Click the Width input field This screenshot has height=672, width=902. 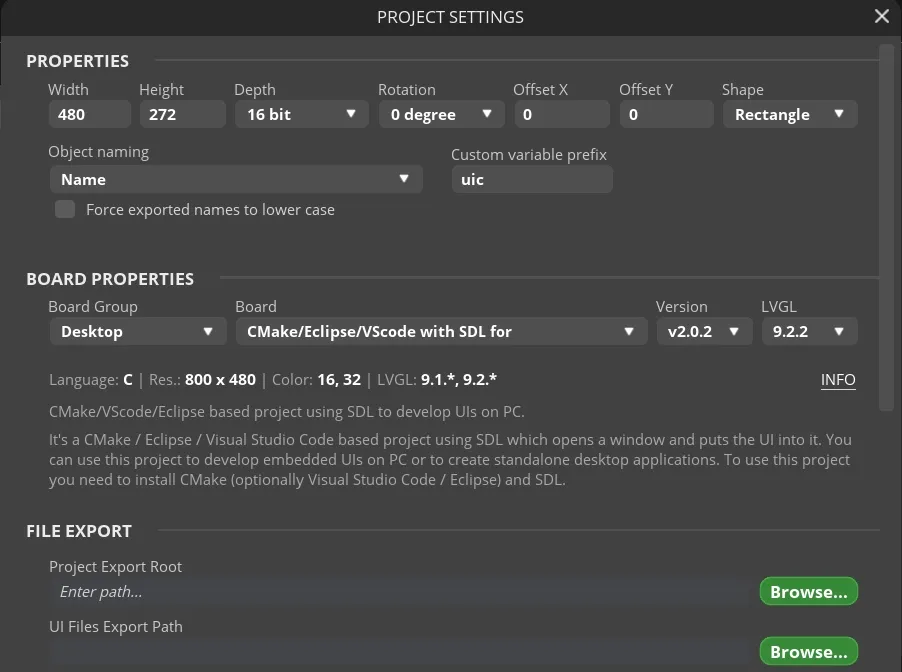(90, 114)
